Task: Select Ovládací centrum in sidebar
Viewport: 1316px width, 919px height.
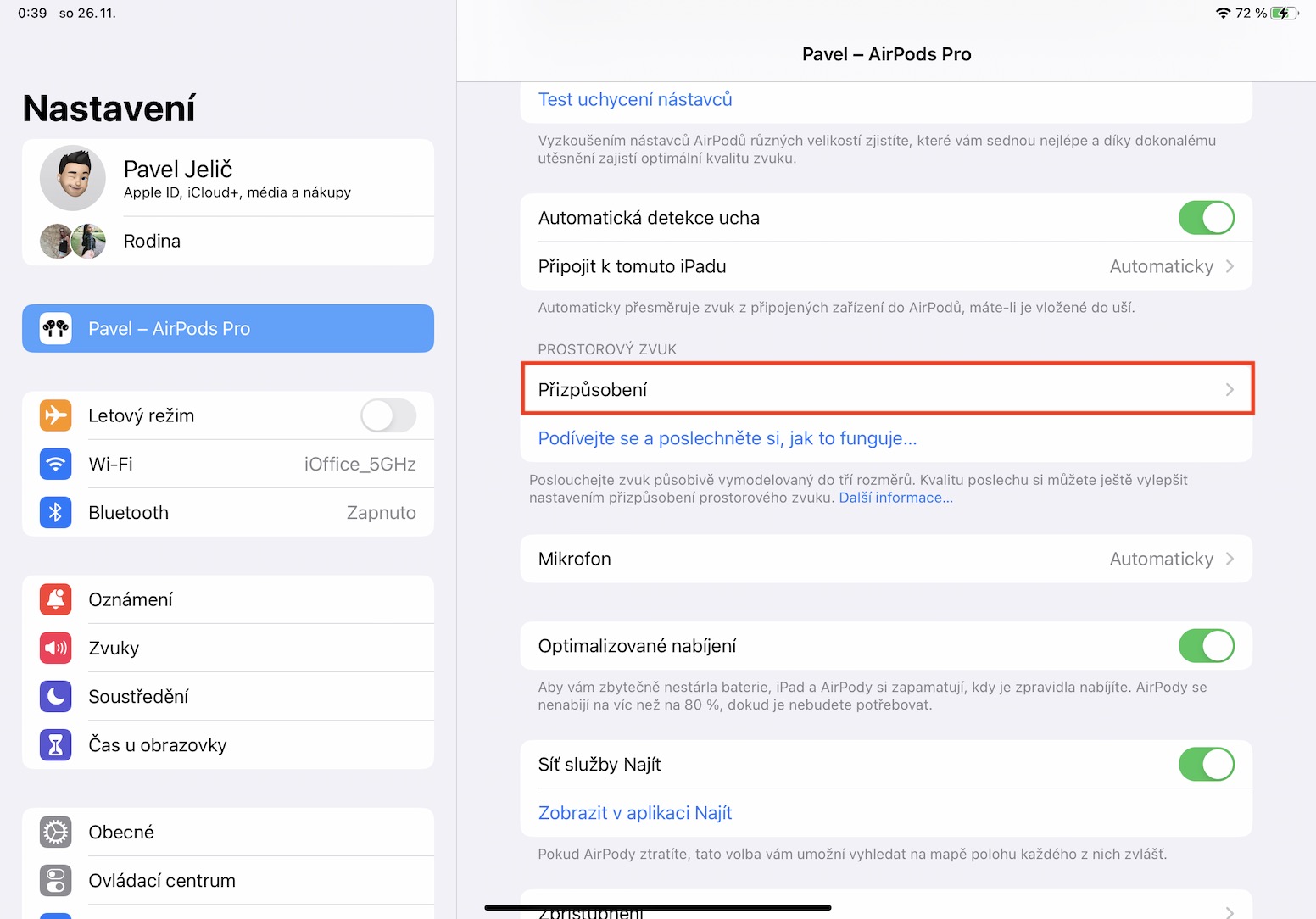Action: (x=162, y=880)
